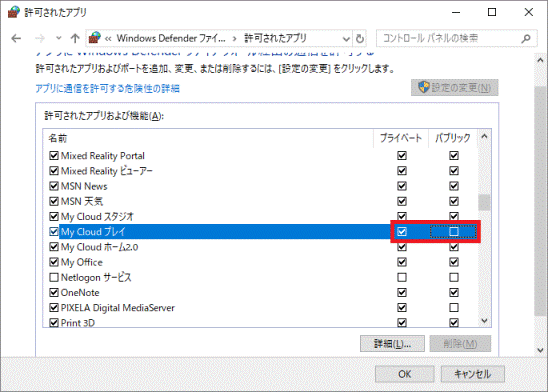Viewport: 548px width, 392px height.
Task: Close the 許可されたアプリ window
Action: click(x=528, y=12)
